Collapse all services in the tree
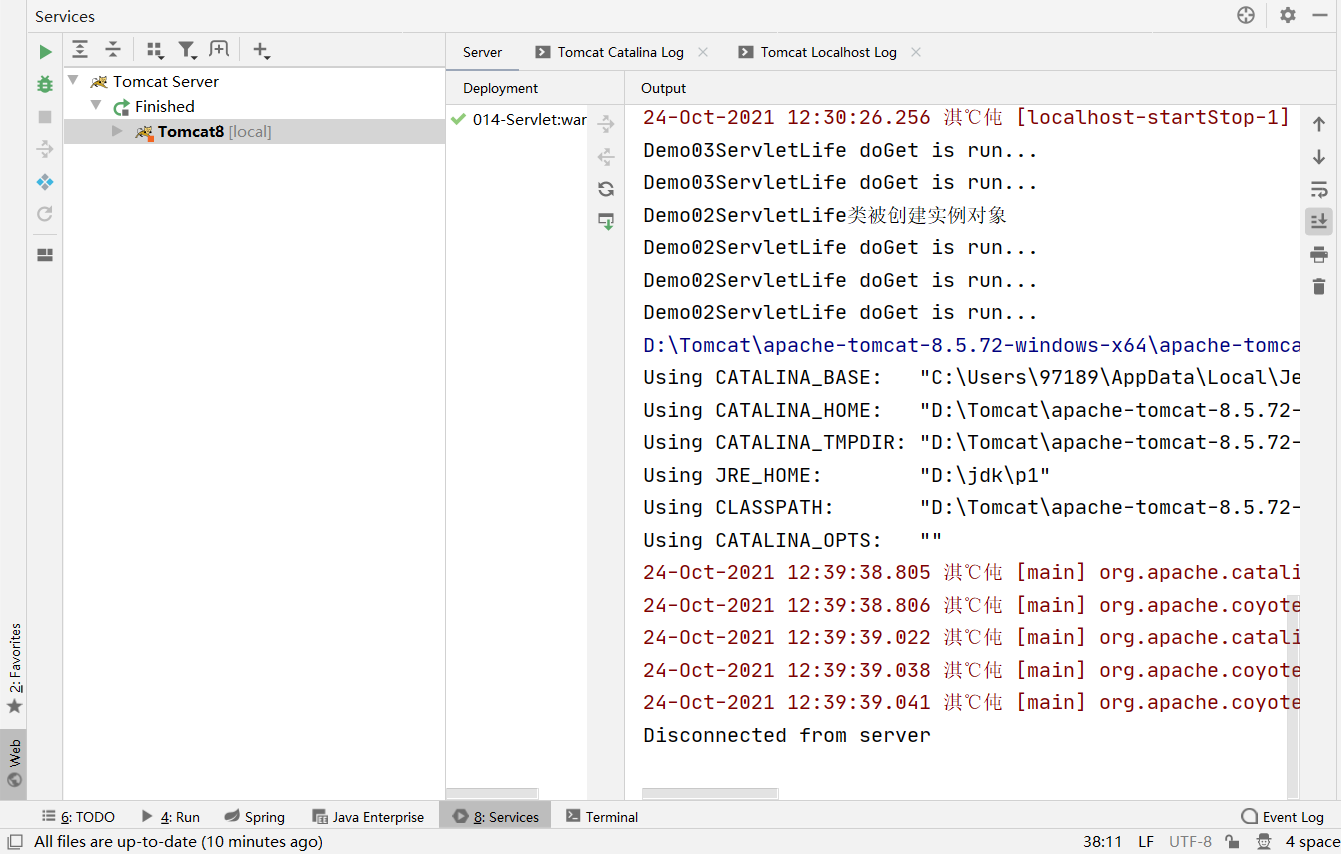The image size is (1341, 854). 113,50
